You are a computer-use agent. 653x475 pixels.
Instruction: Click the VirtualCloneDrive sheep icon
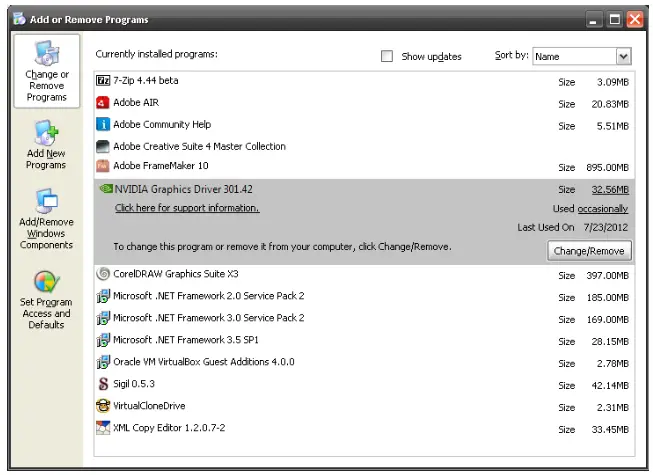coord(103,406)
